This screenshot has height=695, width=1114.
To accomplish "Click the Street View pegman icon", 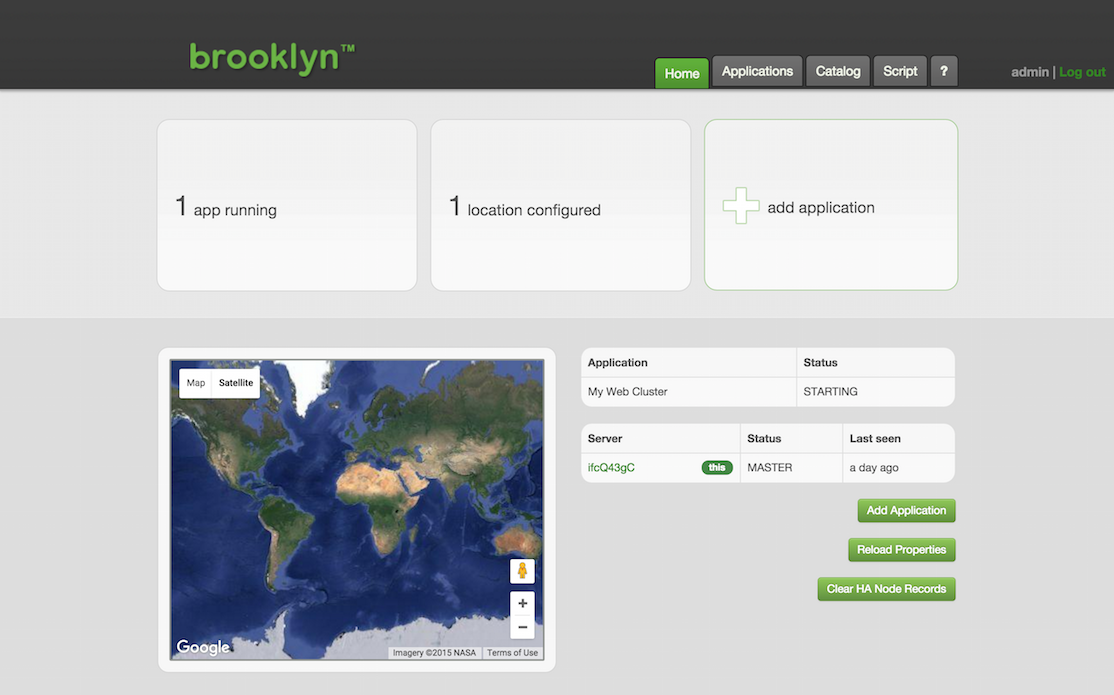I will tap(522, 571).
